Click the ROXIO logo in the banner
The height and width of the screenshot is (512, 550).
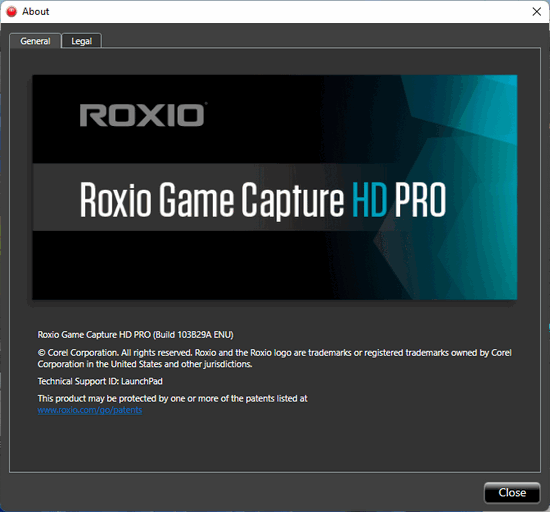click(142, 115)
